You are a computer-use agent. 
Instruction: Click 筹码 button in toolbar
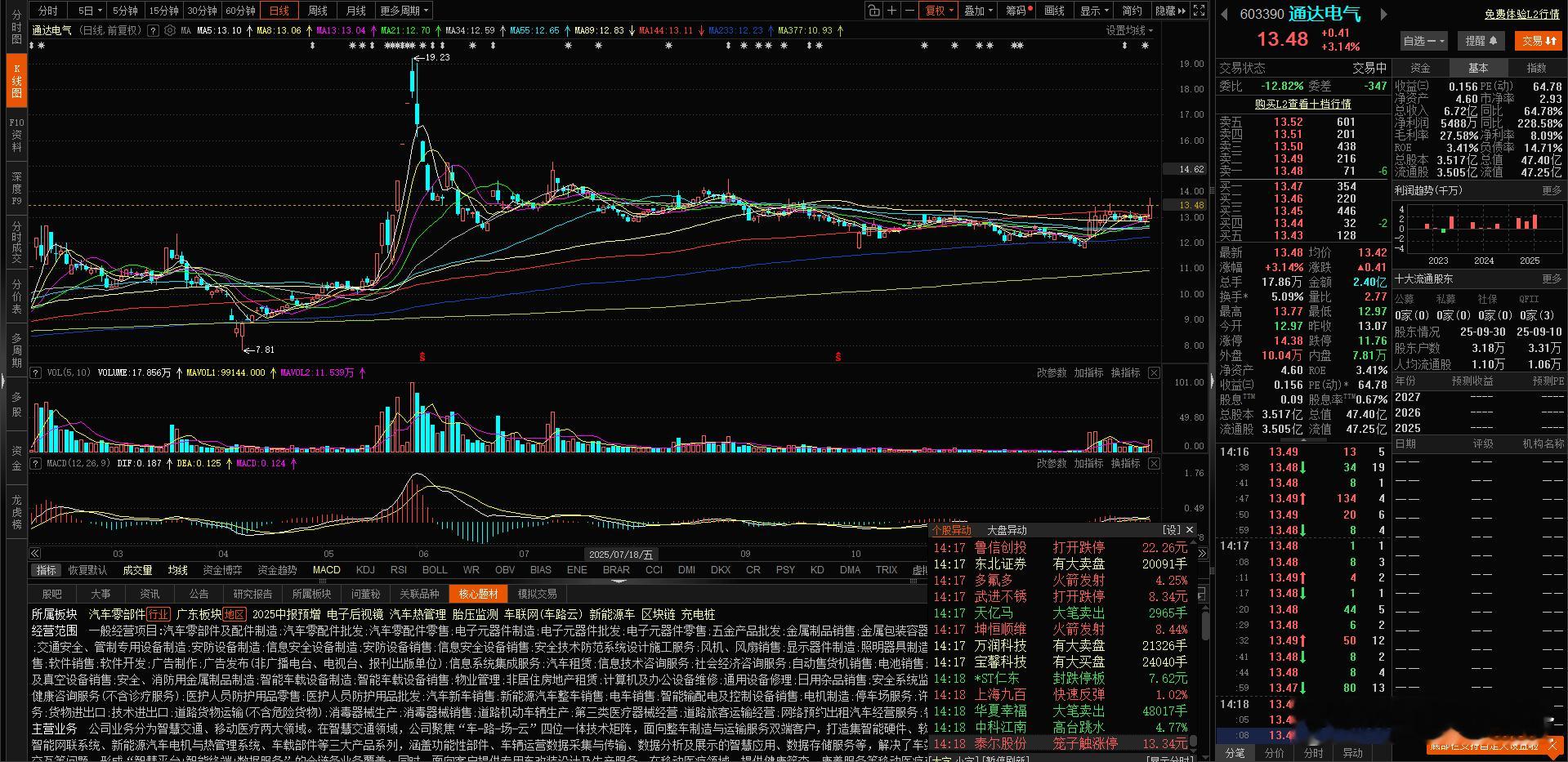pos(1017,11)
